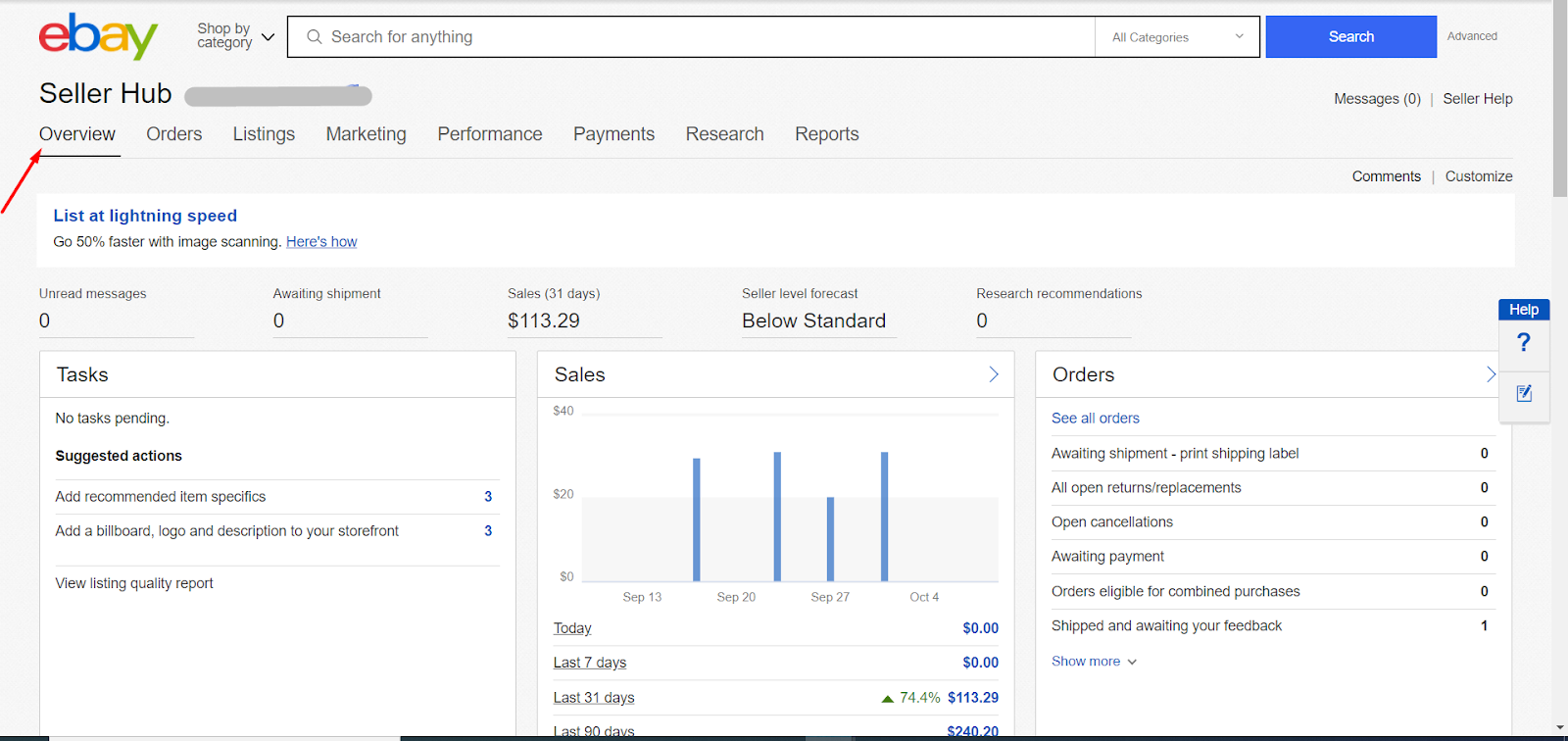Image resolution: width=1568 pixels, height=741 pixels.
Task: Open Add recommended item specifics task
Action: tap(277, 497)
